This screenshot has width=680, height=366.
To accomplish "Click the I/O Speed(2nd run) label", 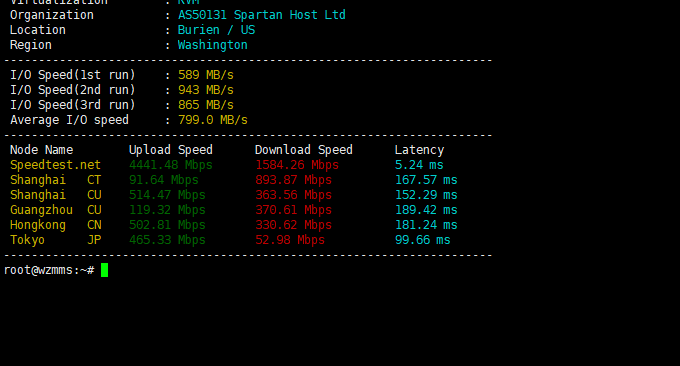I will pos(73,90).
